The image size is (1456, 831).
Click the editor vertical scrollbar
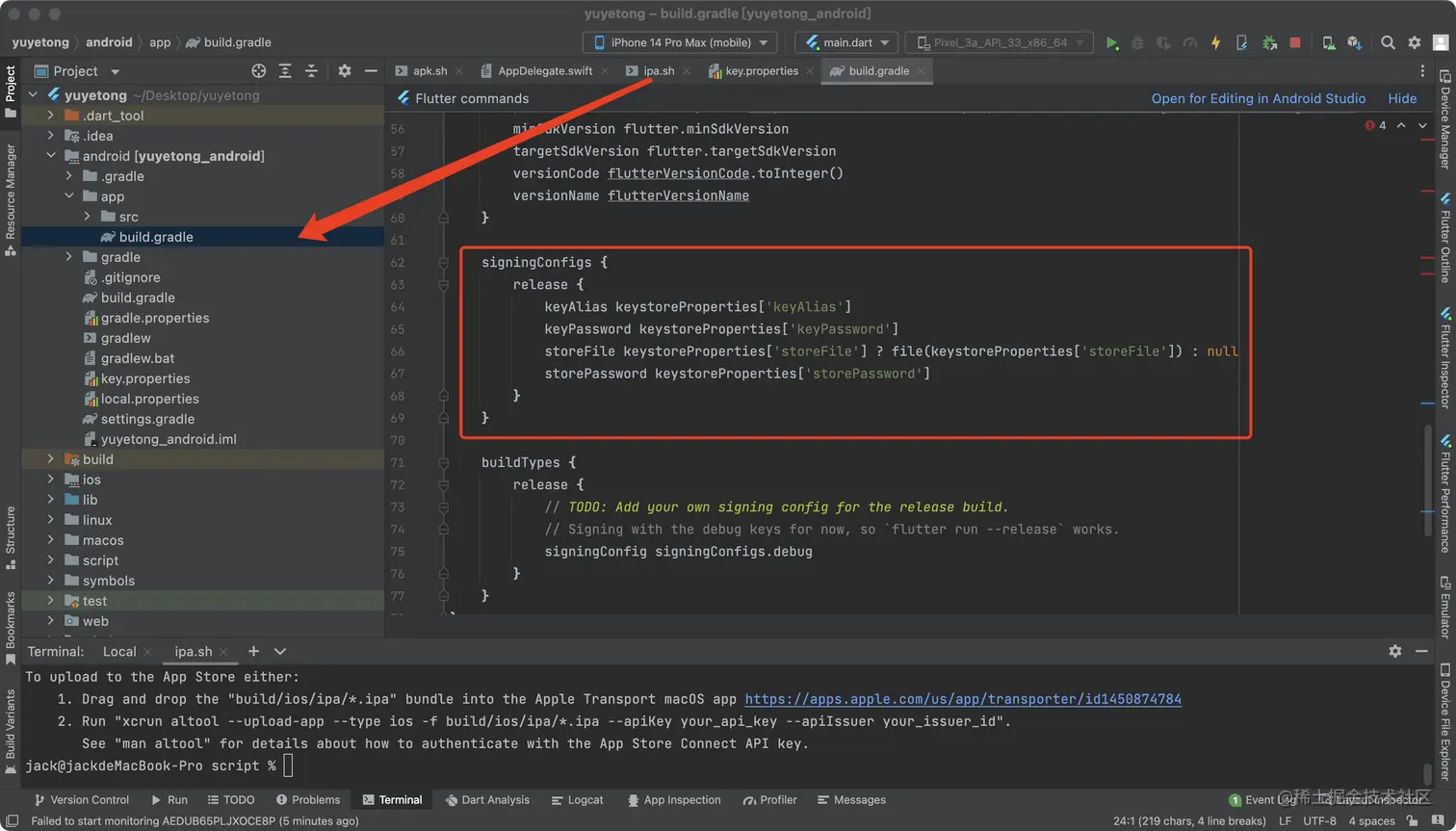(x=1428, y=481)
